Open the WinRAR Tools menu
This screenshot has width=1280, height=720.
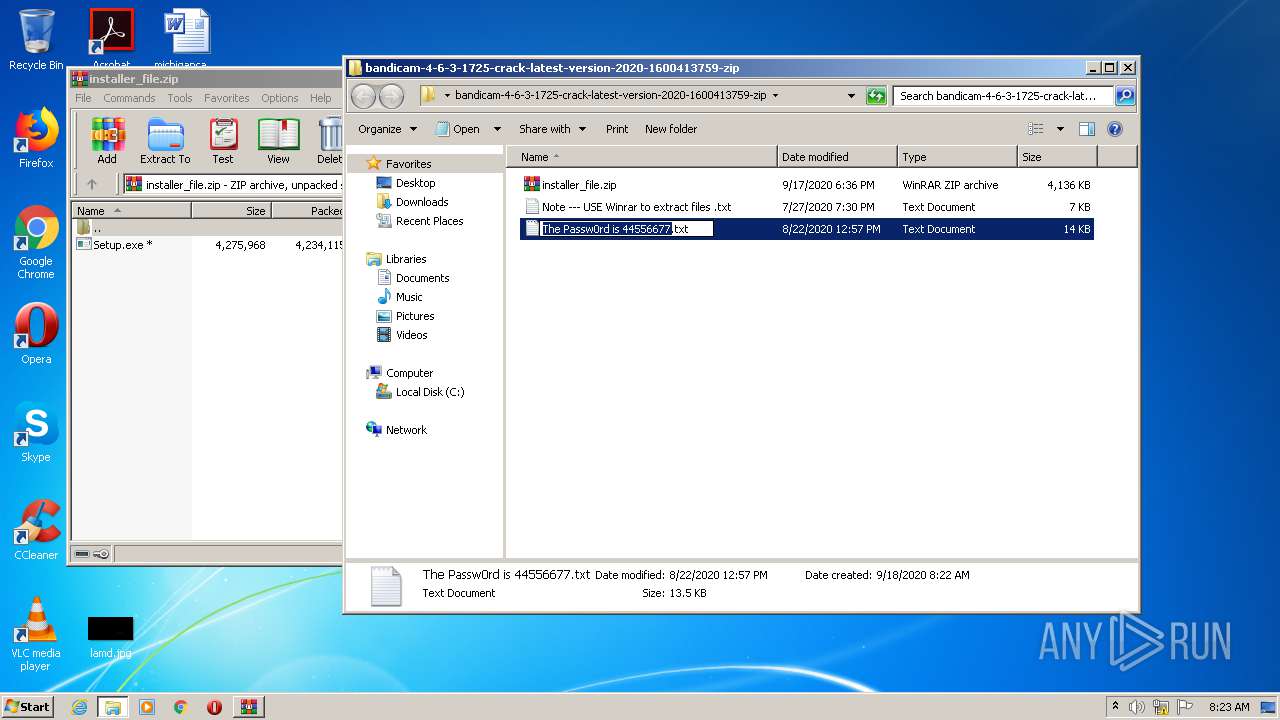pos(180,98)
